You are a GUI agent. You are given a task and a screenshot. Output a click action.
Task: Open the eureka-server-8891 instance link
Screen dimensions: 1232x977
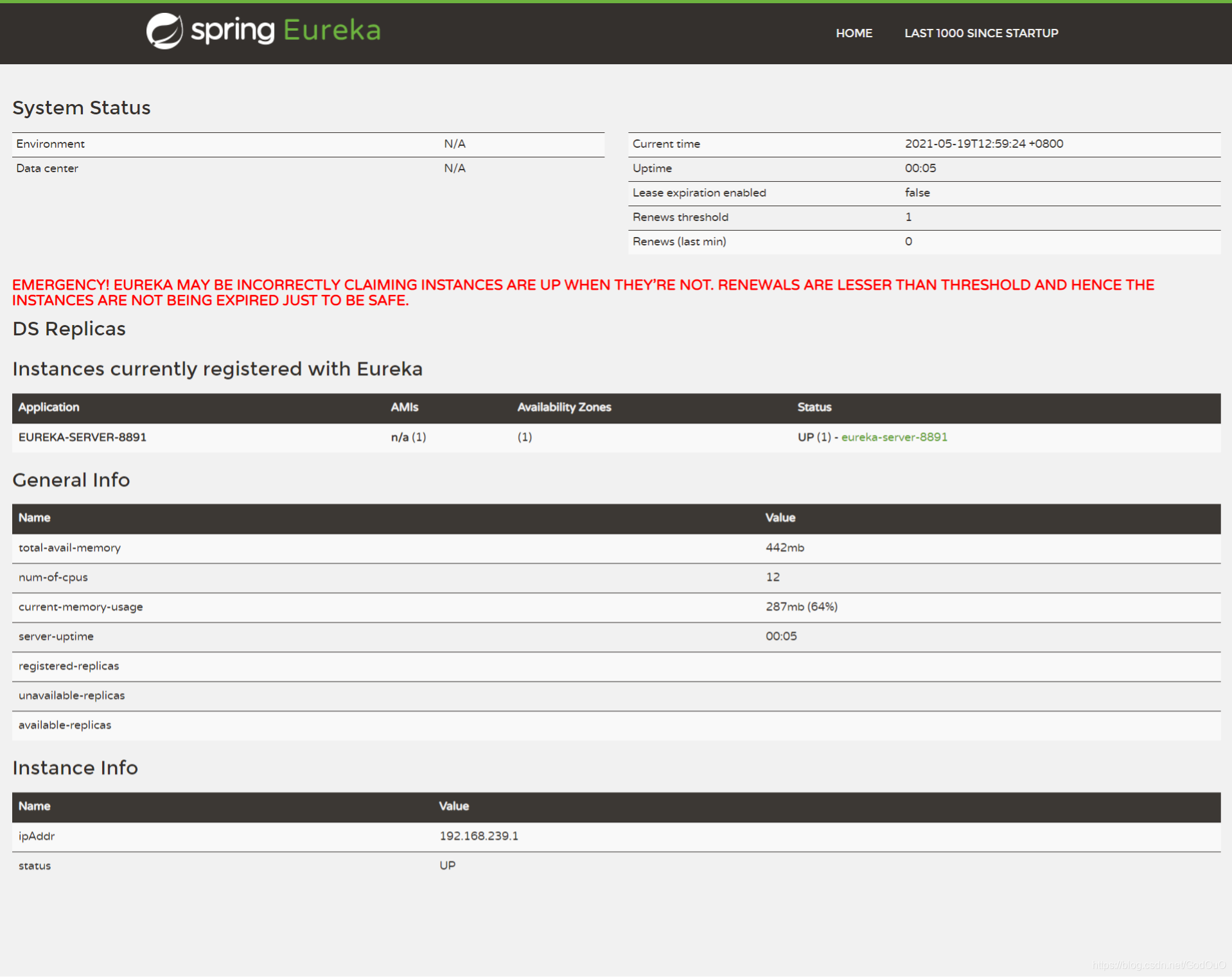point(894,437)
